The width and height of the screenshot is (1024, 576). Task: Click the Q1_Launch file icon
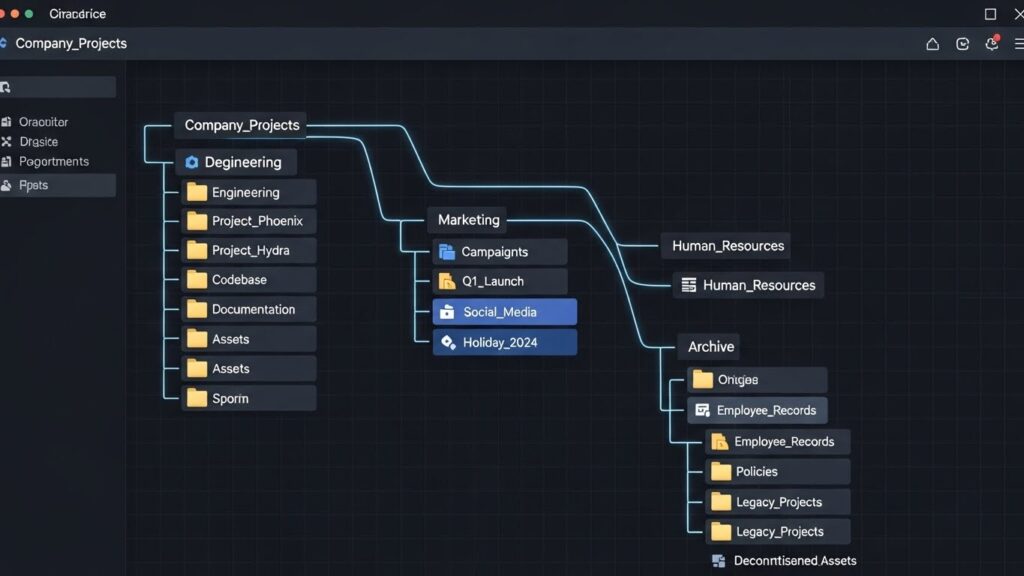(447, 282)
